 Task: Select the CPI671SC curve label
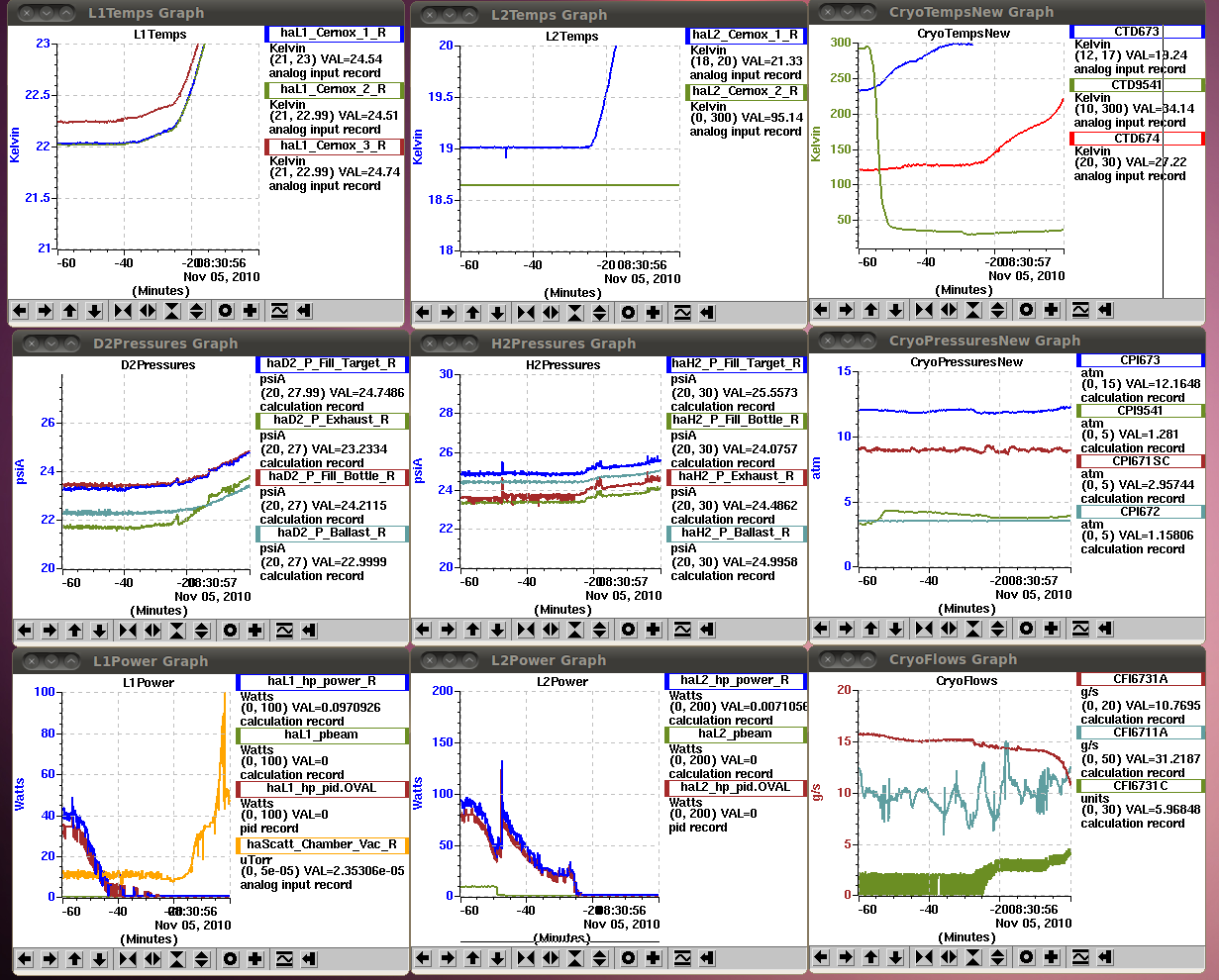(1141, 461)
